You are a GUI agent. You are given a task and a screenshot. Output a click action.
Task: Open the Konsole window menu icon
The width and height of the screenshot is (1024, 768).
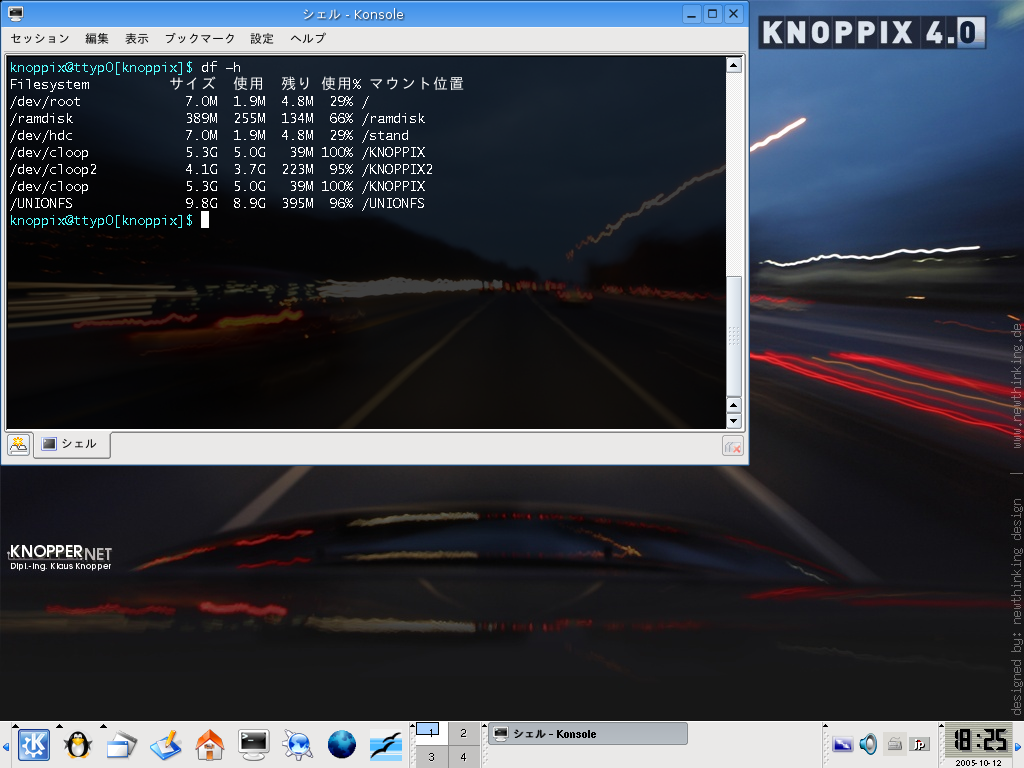click(x=15, y=14)
